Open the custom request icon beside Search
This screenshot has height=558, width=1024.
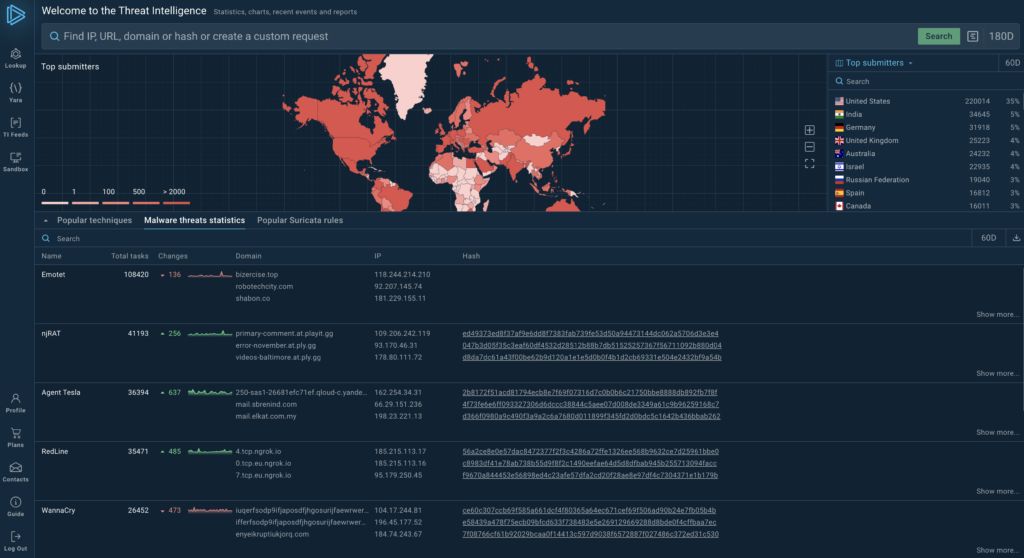(973, 37)
